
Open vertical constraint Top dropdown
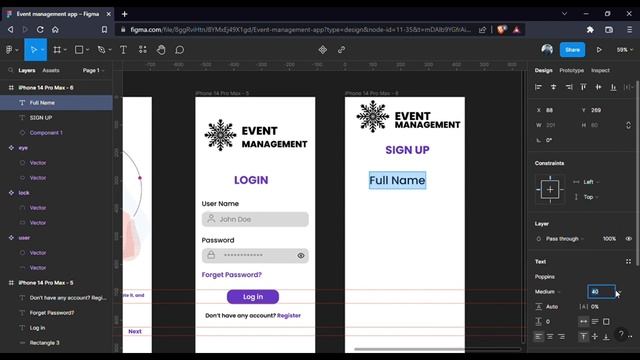(x=591, y=197)
